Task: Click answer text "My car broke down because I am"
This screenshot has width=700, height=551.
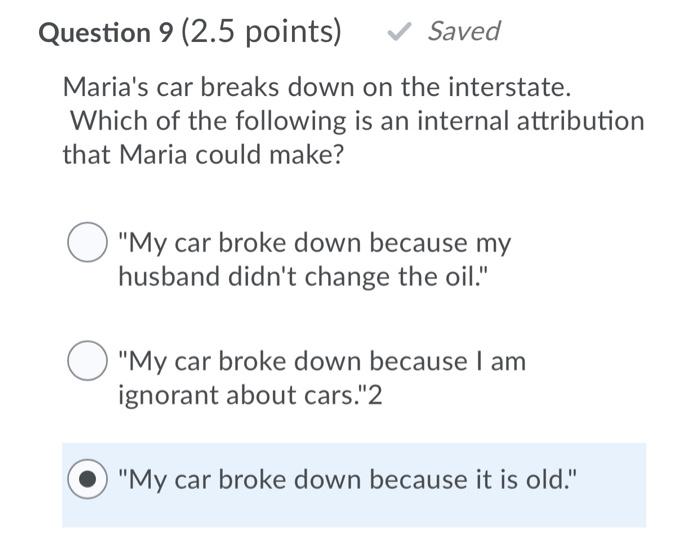Action: (x=321, y=361)
